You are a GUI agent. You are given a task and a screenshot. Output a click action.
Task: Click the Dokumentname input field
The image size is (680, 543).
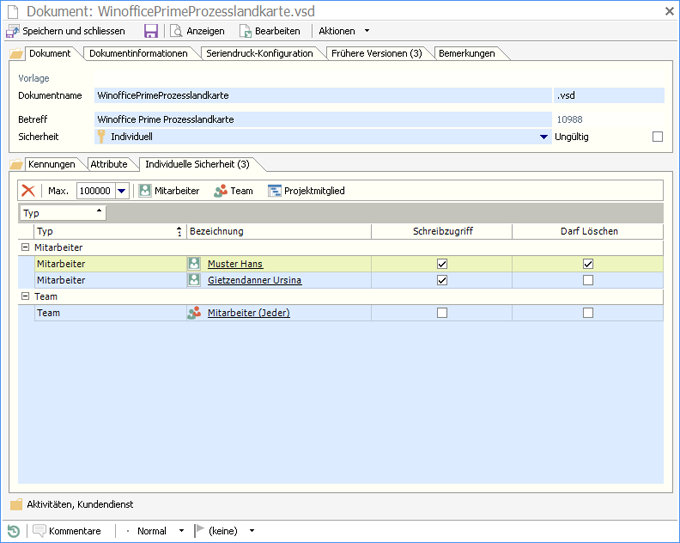pyautogui.click(x=323, y=95)
